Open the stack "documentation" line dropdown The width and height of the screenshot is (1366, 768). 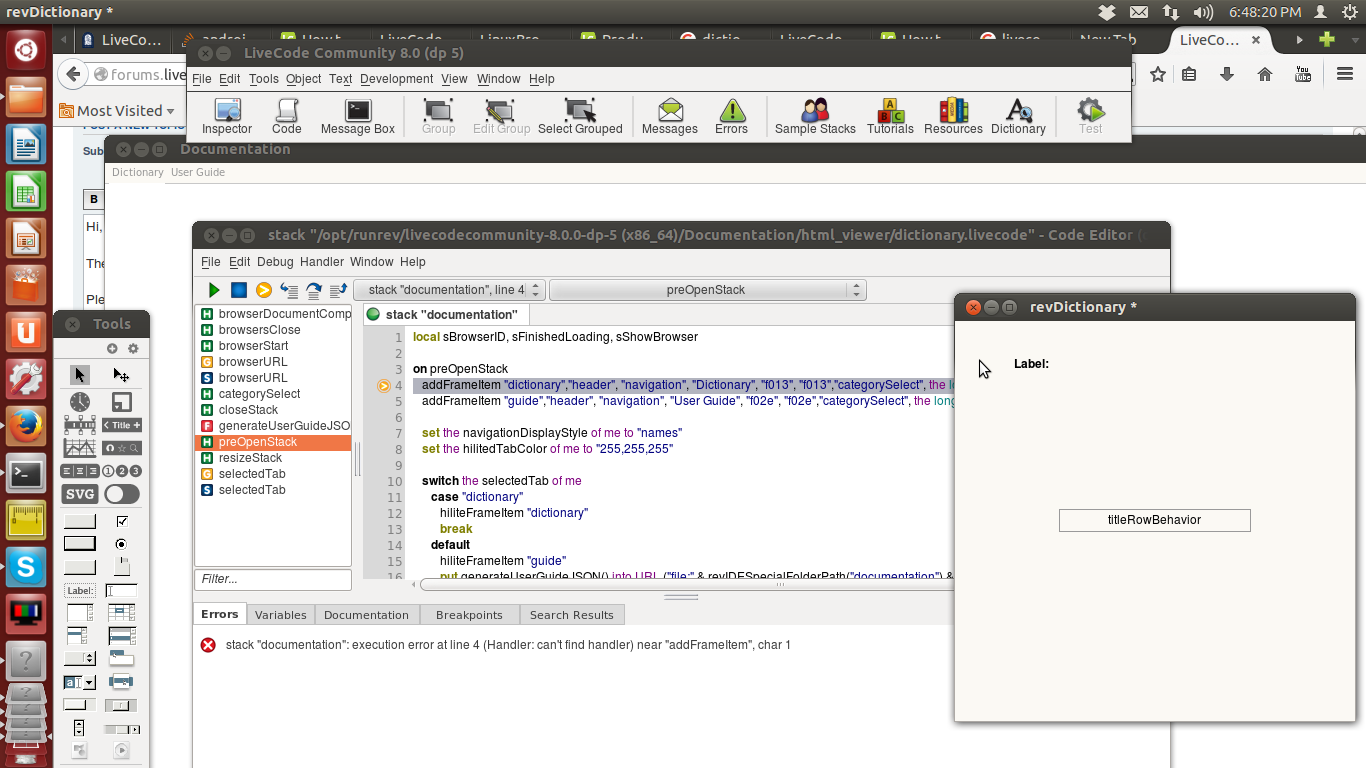click(448, 290)
